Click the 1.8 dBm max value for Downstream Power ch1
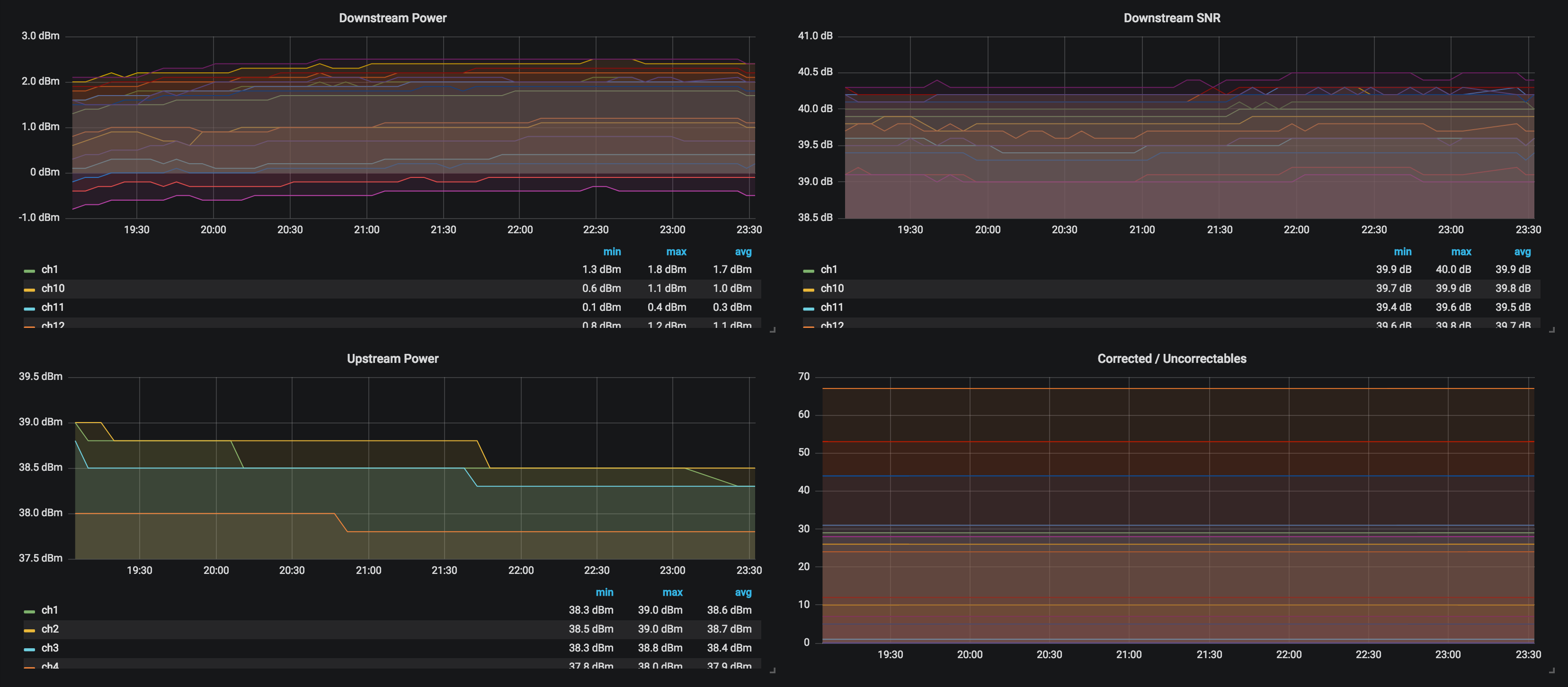 667,270
